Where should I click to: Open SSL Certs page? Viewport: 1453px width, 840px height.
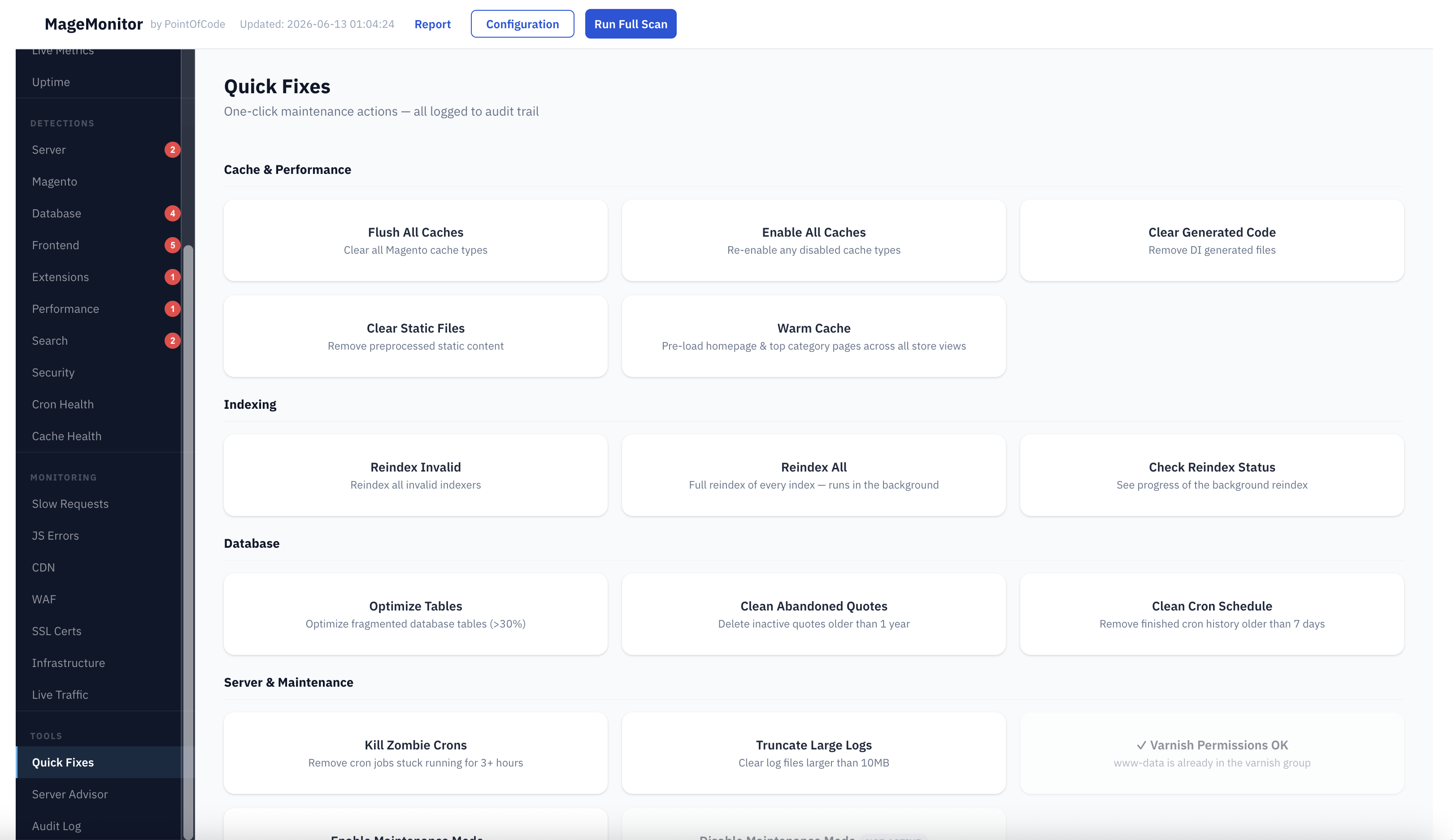point(98,631)
